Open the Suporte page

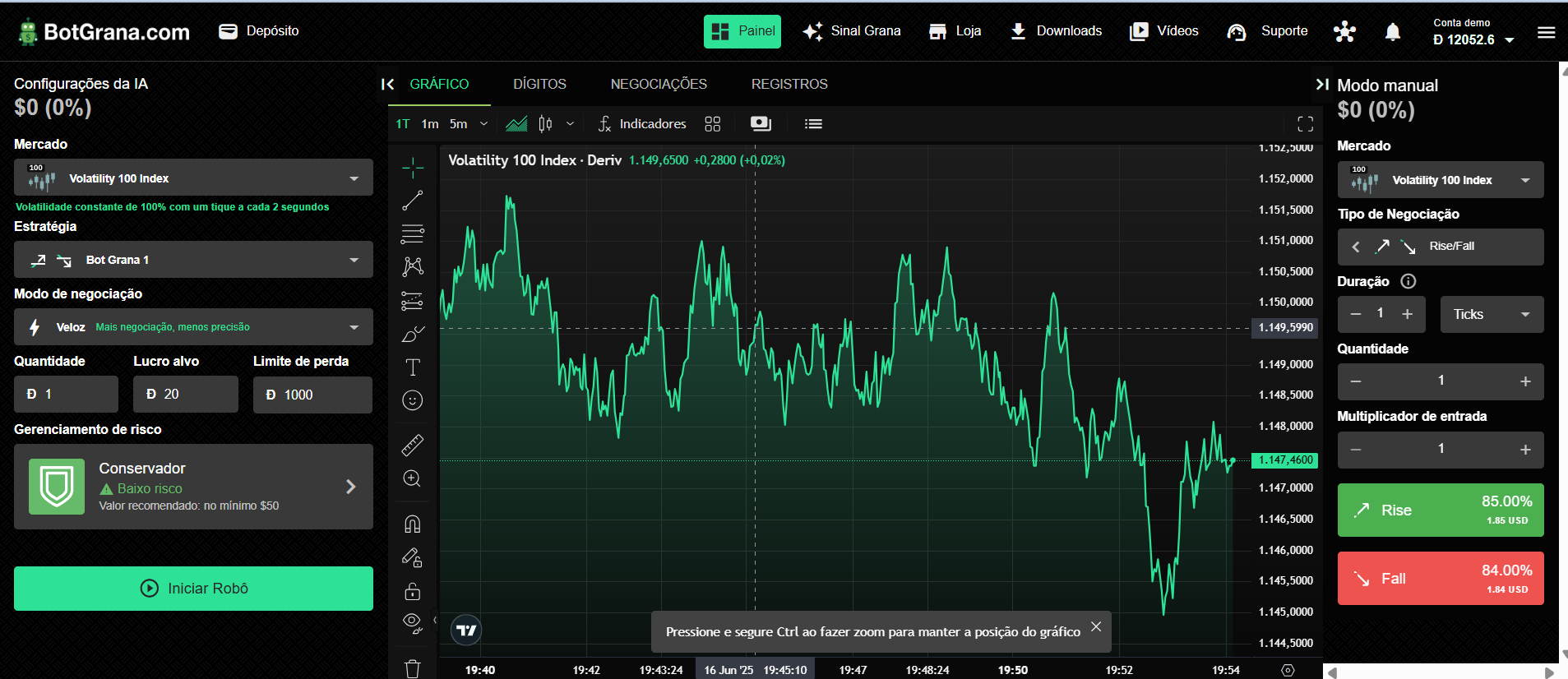coord(1267,31)
